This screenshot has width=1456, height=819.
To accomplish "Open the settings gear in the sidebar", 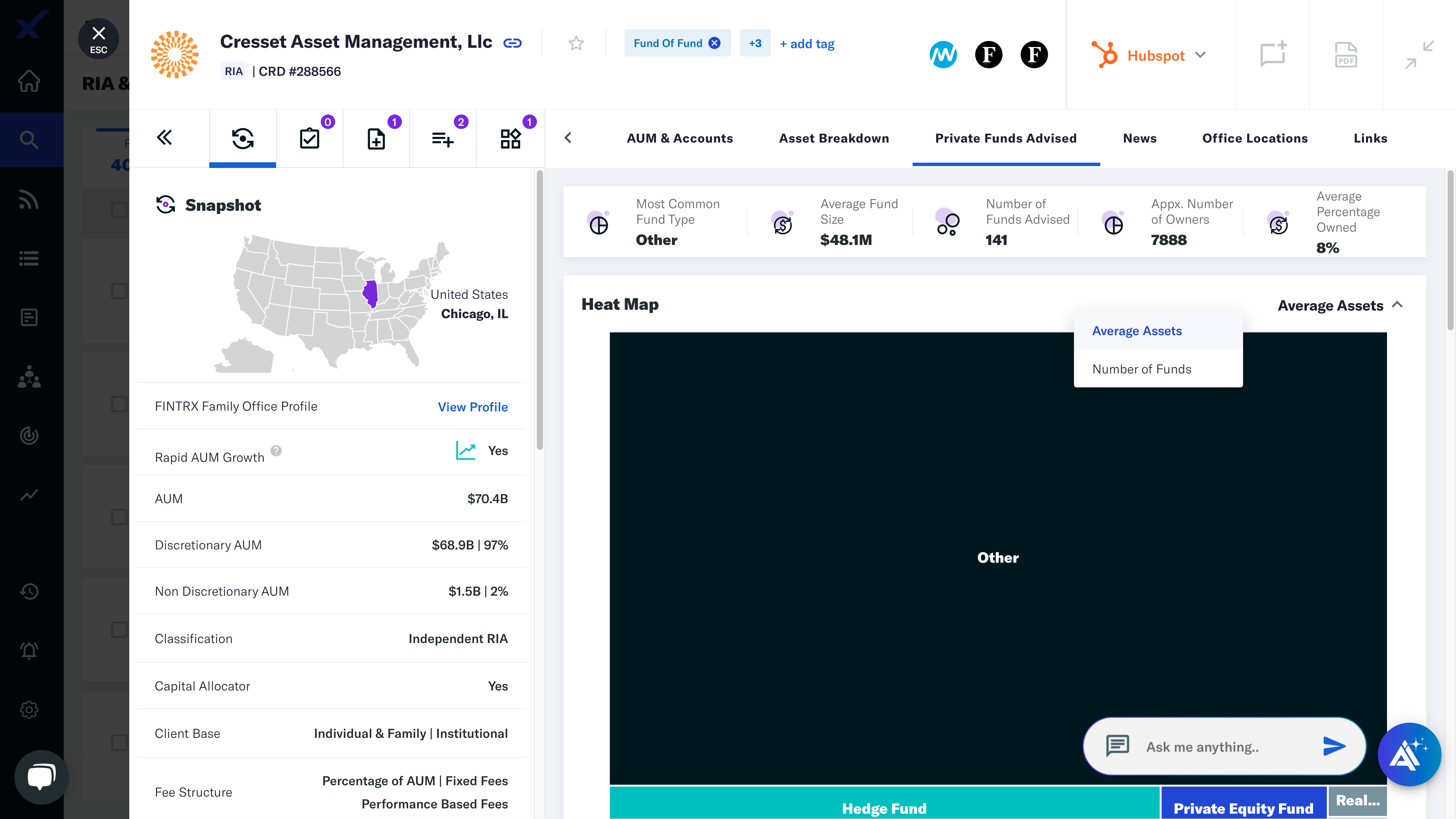I will pyautogui.click(x=29, y=709).
